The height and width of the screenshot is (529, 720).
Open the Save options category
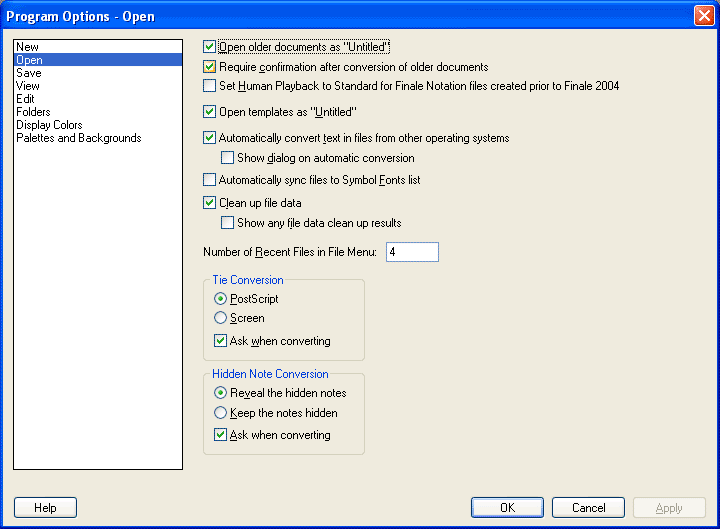pos(28,73)
